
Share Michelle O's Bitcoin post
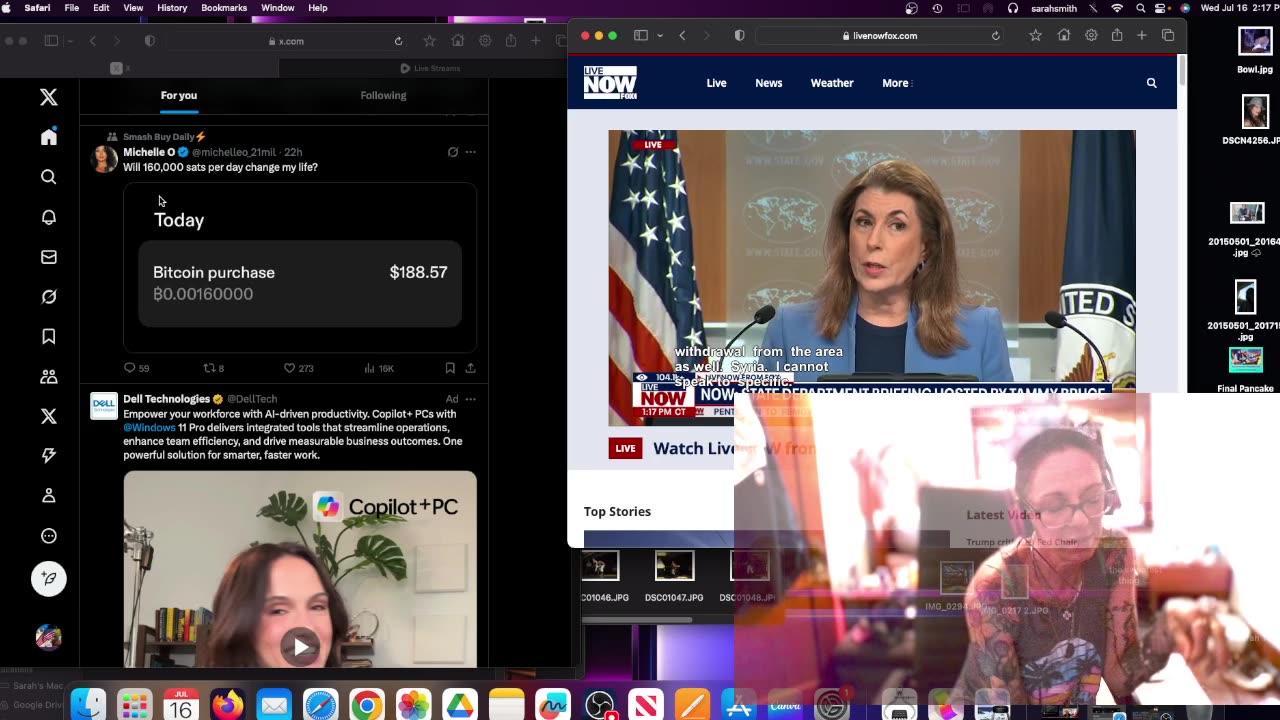470,368
